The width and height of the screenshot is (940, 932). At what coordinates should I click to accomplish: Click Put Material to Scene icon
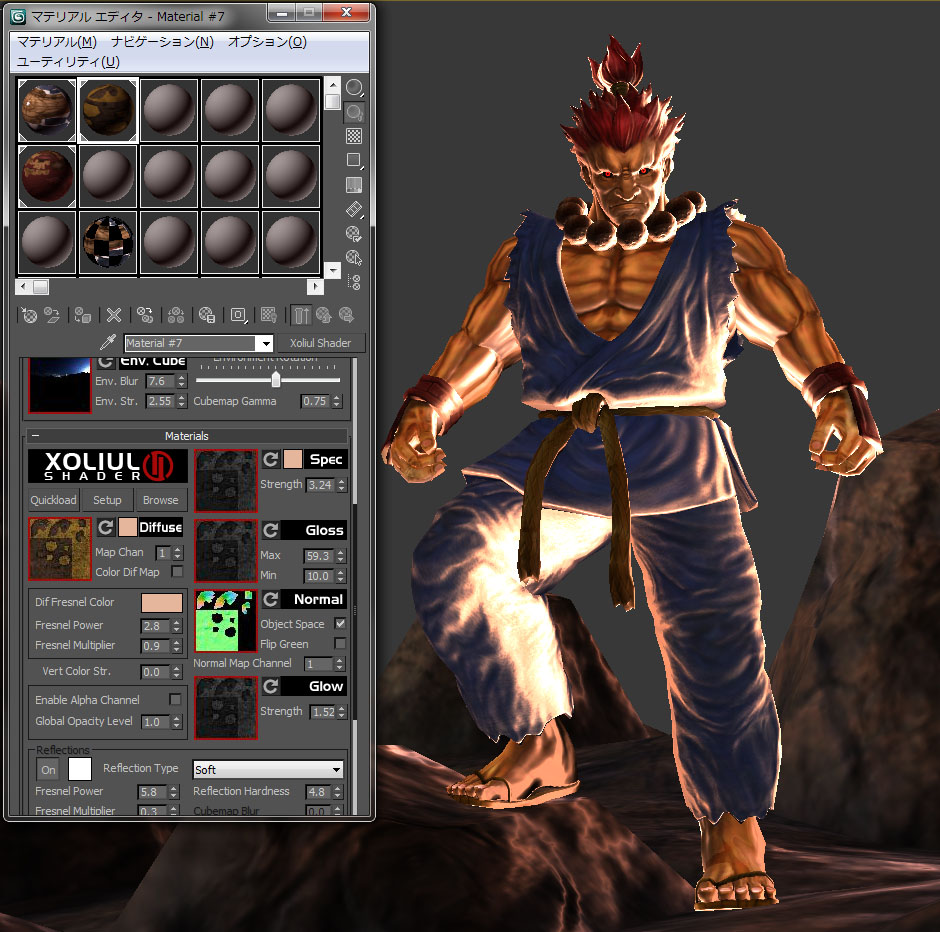(52, 315)
